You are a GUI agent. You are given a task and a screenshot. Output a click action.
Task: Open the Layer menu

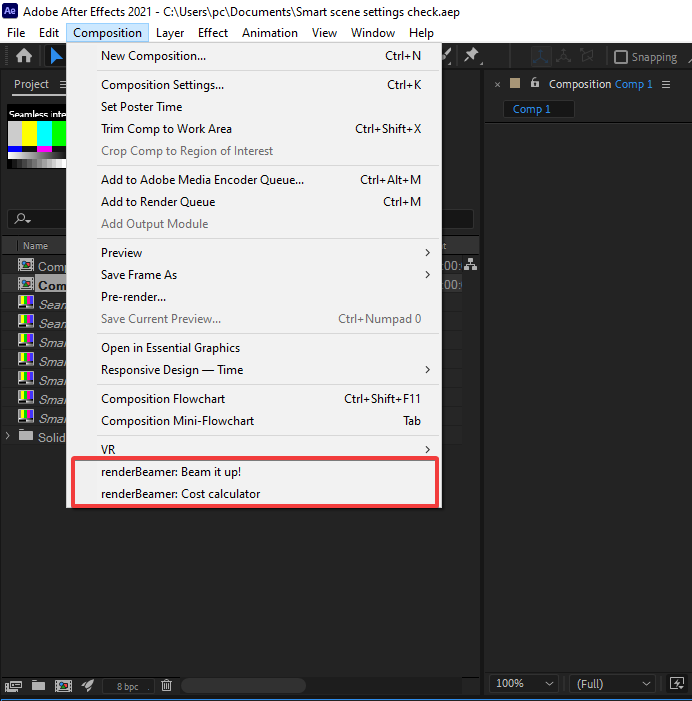[x=170, y=33]
